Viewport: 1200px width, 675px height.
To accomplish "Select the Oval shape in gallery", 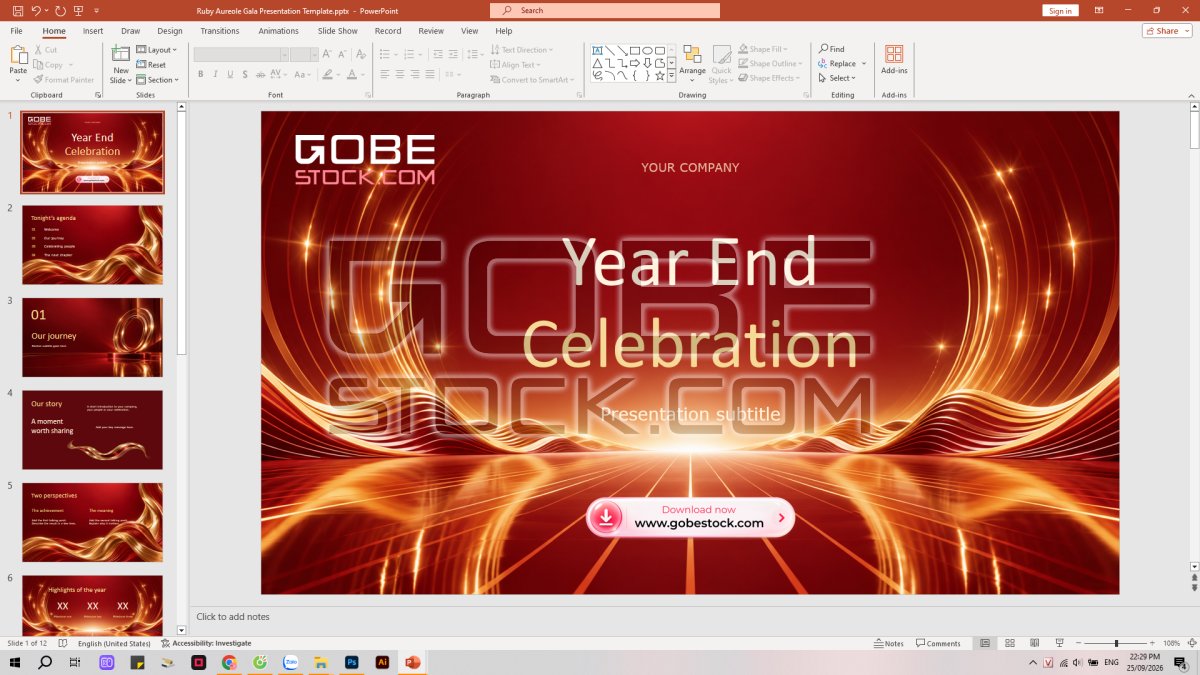I will coord(647,50).
